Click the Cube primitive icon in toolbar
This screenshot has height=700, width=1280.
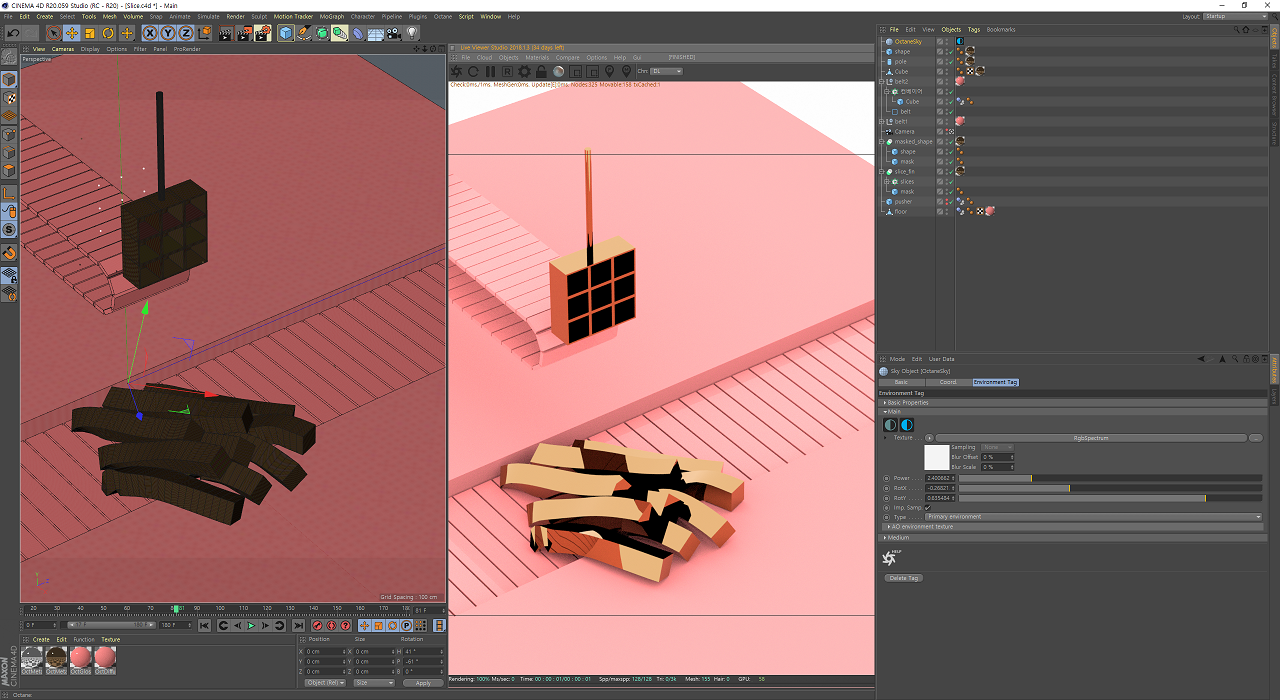tap(286, 33)
